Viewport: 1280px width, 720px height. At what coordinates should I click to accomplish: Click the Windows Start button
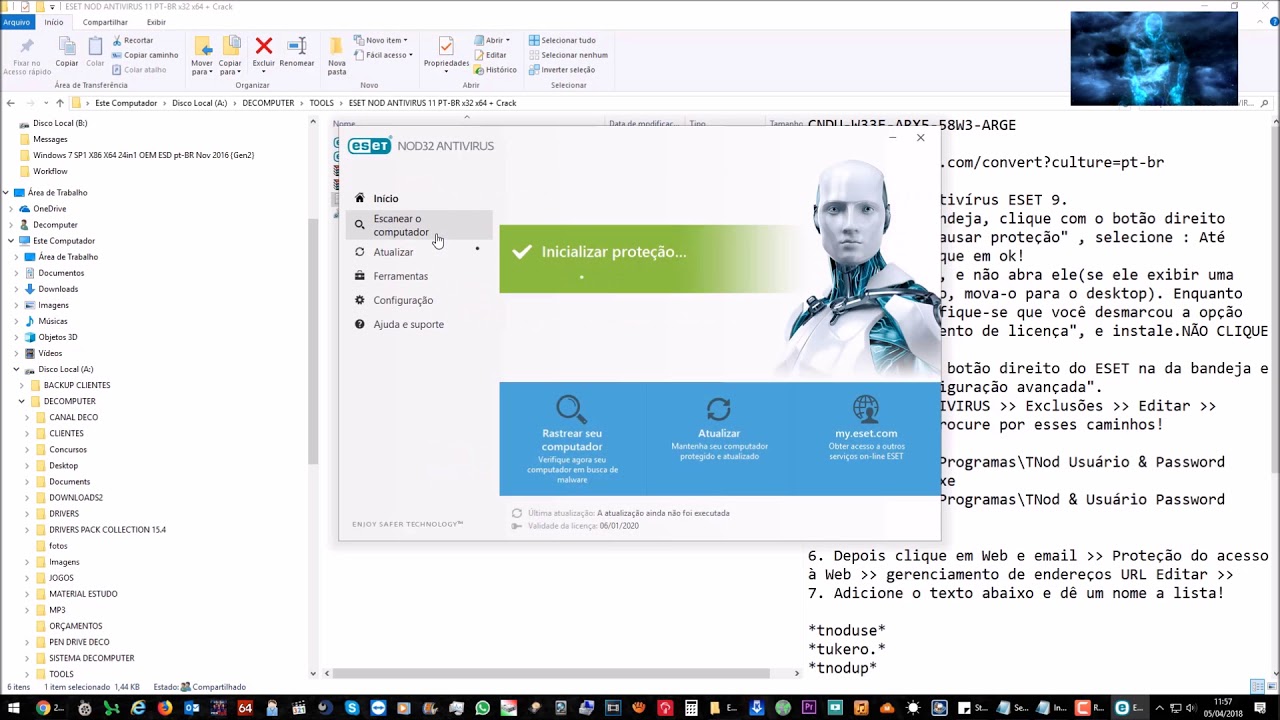(12, 708)
